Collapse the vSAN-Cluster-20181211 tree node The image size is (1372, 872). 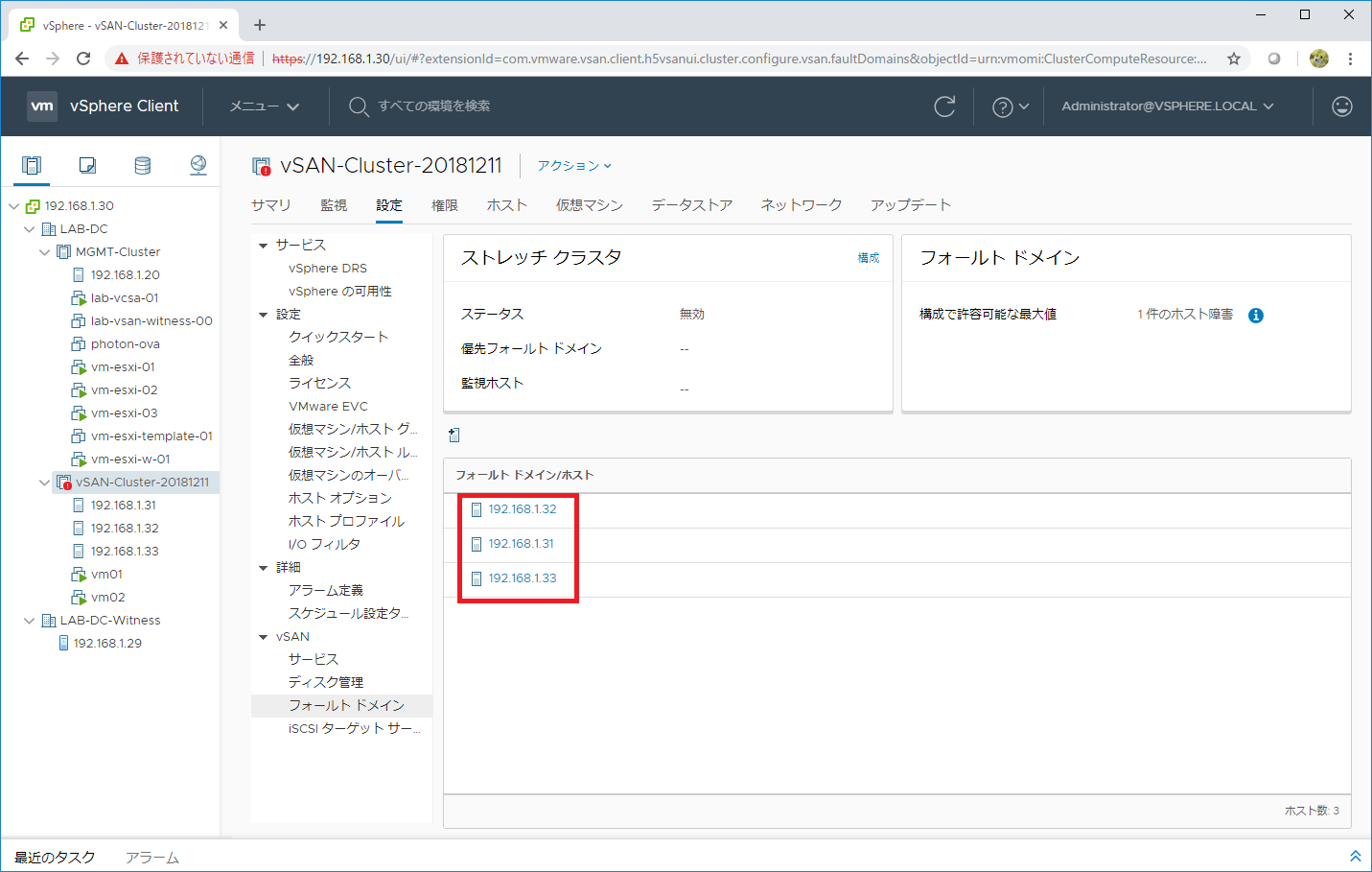pyautogui.click(x=44, y=483)
